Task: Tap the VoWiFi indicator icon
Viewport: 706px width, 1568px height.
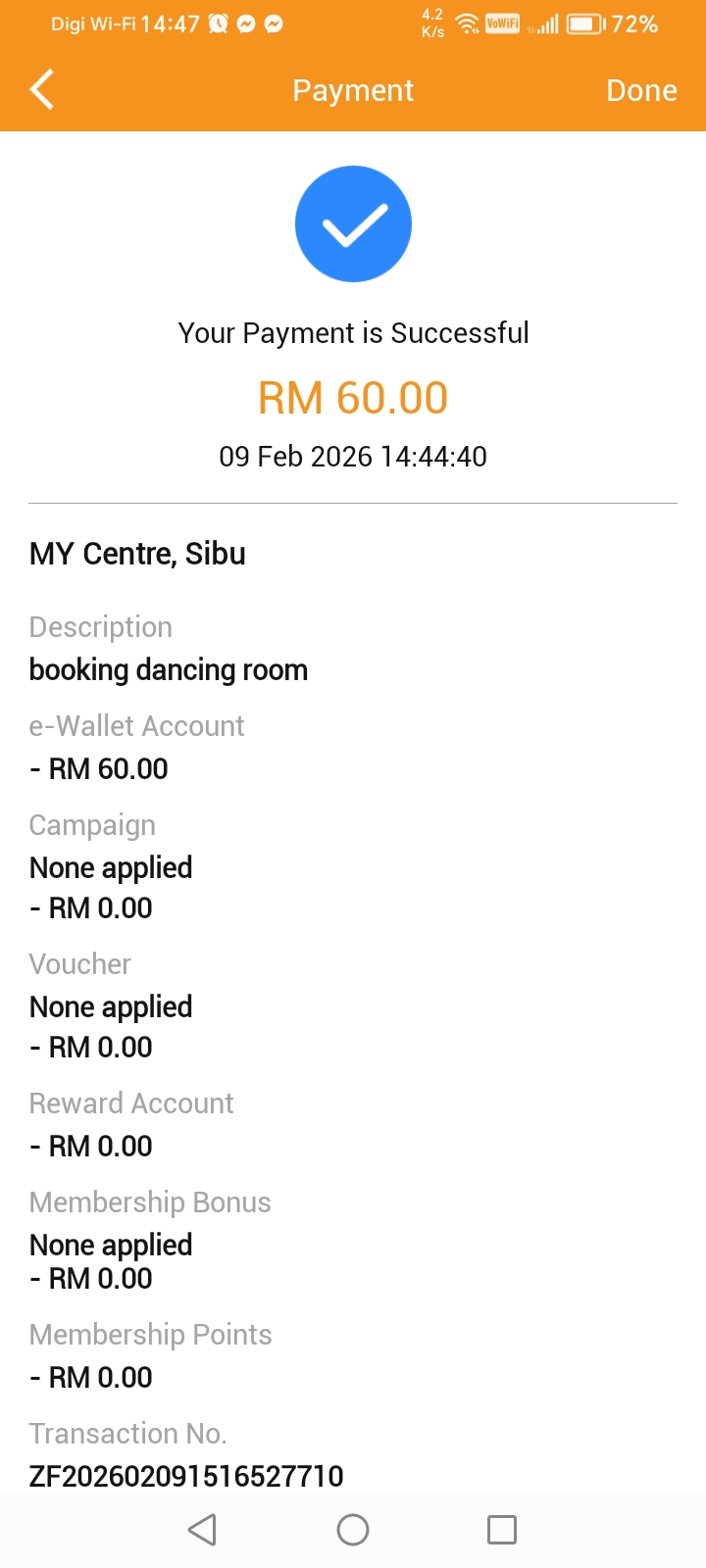Action: click(x=502, y=24)
